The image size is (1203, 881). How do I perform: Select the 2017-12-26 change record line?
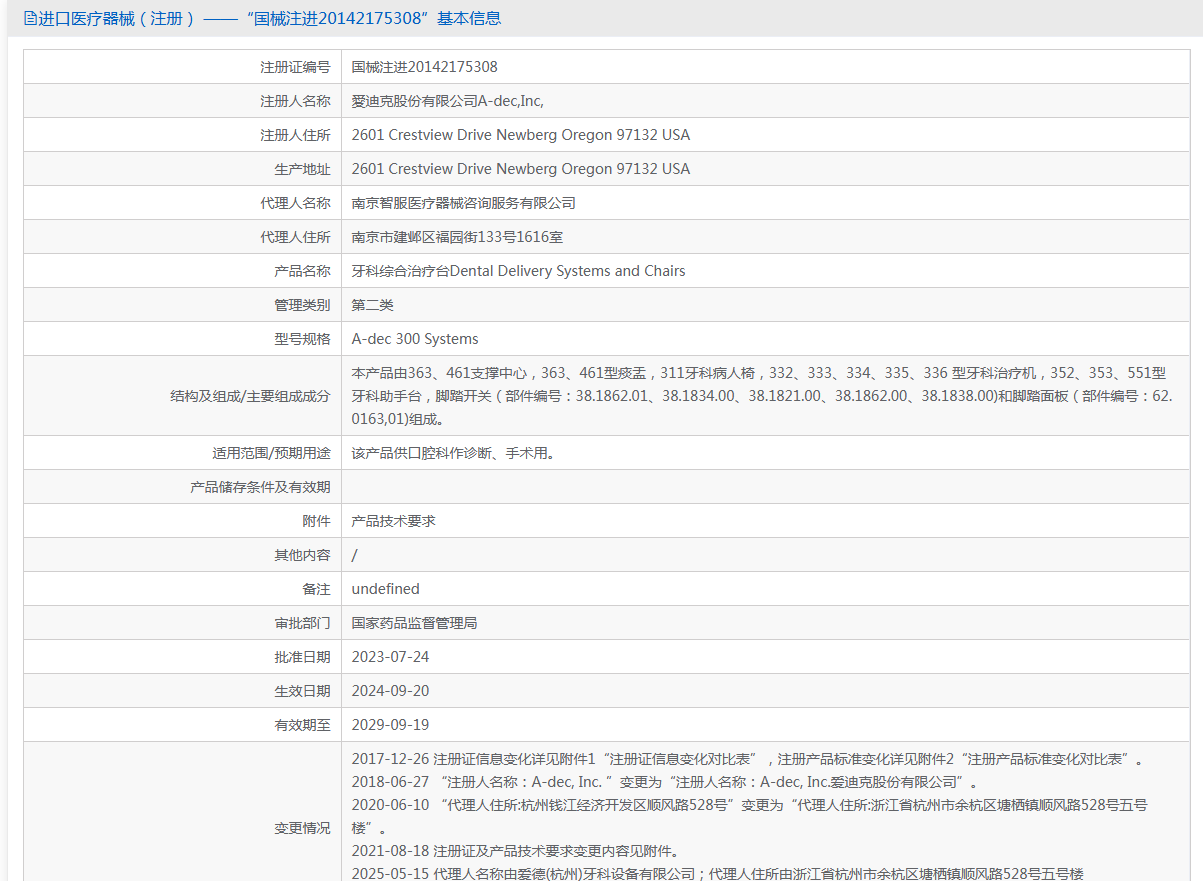747,759
